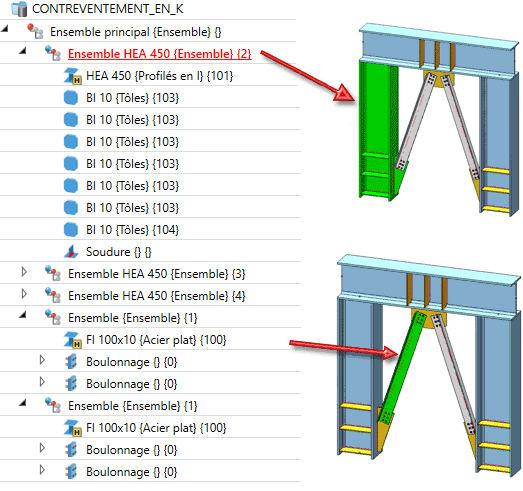523x491 pixels.
Task: Select the Ensemble principal {Ensemble} {} row
Action: tap(135, 32)
